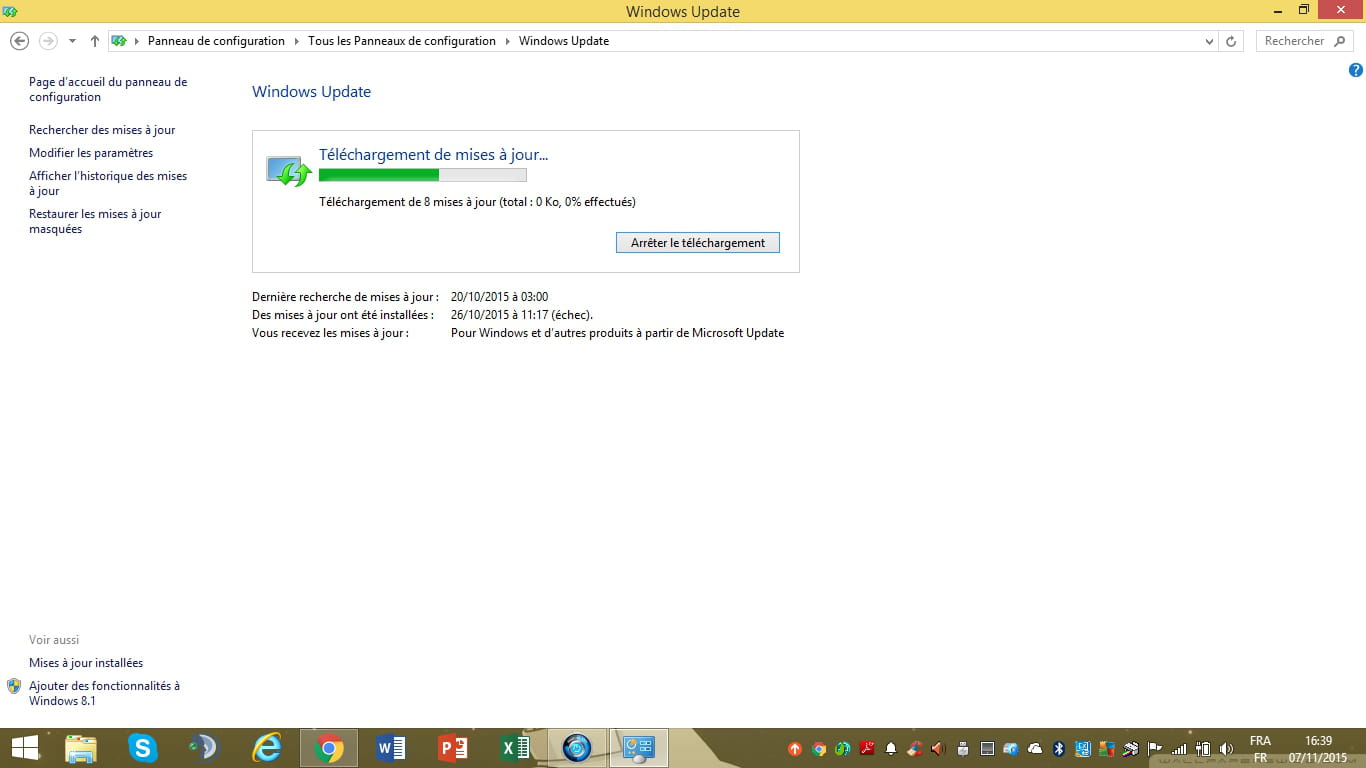Screen dimensions: 1366x768
Task: Select the 'Windows Update' breadcrumb segment
Action: (x=564, y=41)
